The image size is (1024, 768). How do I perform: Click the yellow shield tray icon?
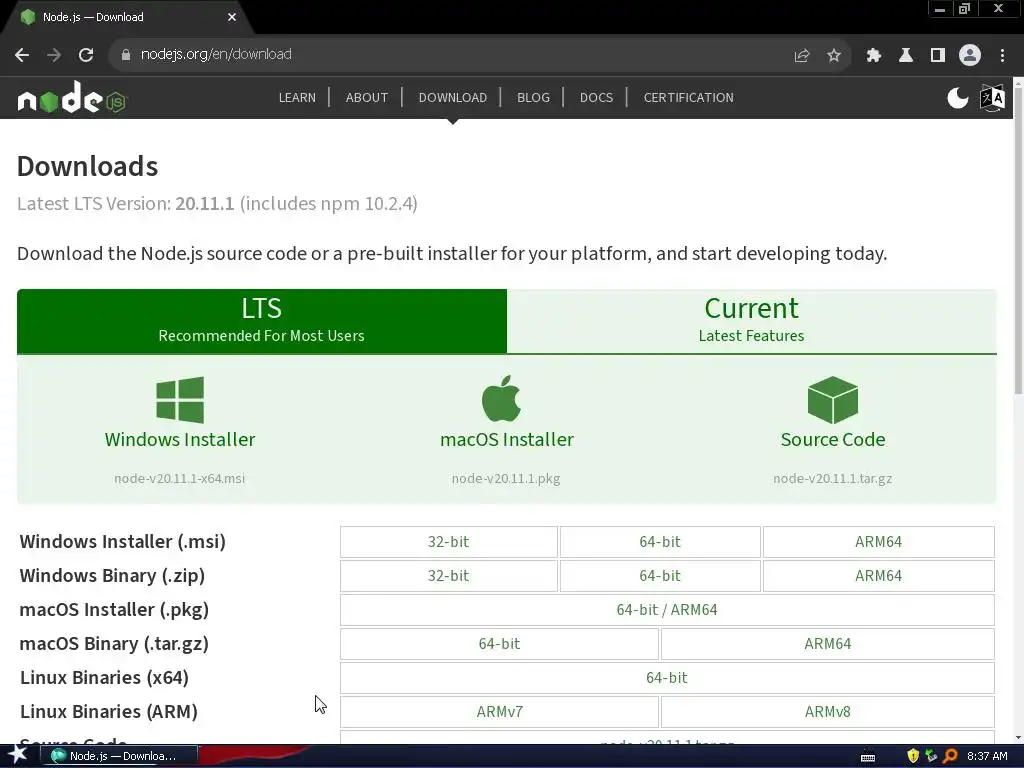[x=913, y=756]
